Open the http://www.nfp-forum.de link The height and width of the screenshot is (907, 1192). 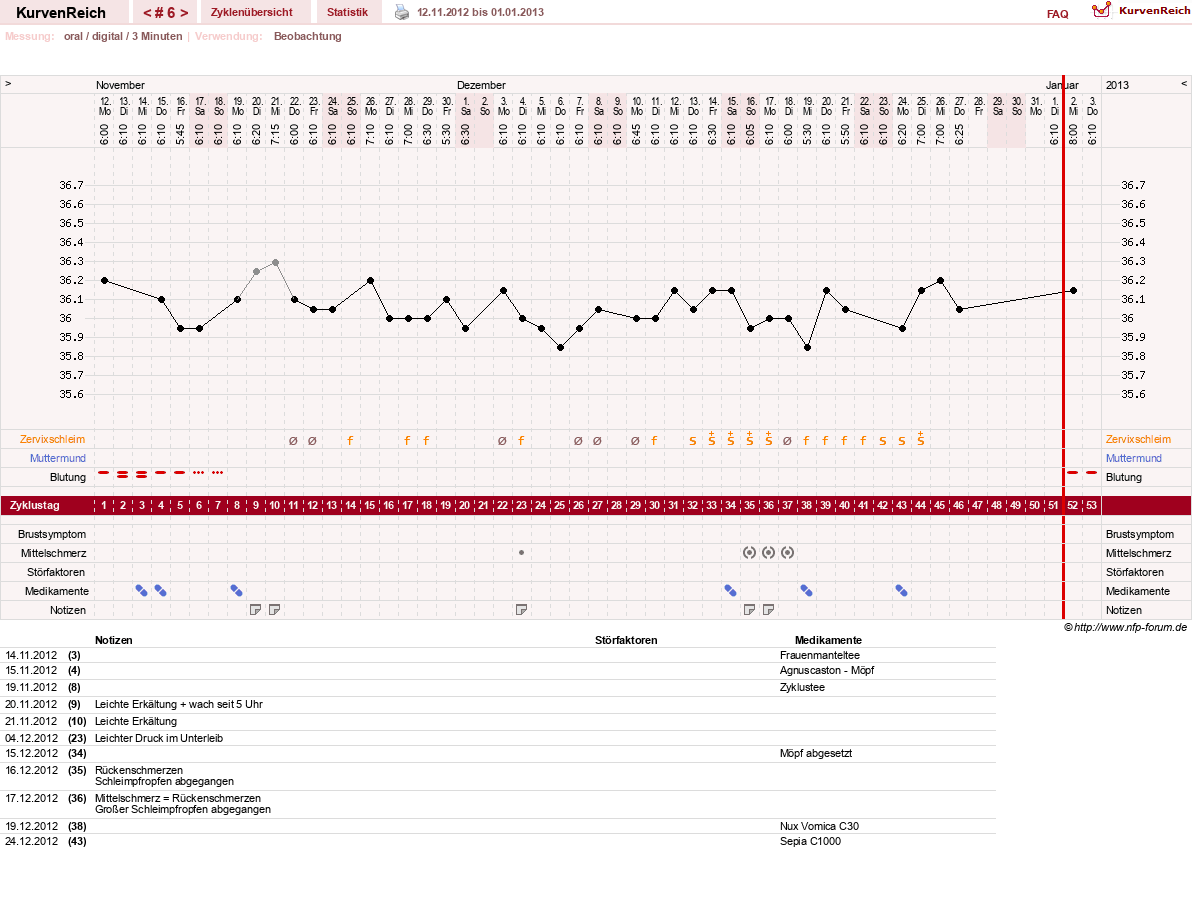pyautogui.click(x=1130, y=627)
